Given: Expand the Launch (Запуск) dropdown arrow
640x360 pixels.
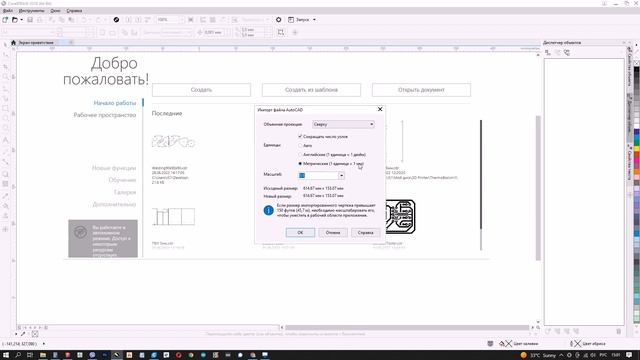Looking at the screenshot, I should (314, 20).
